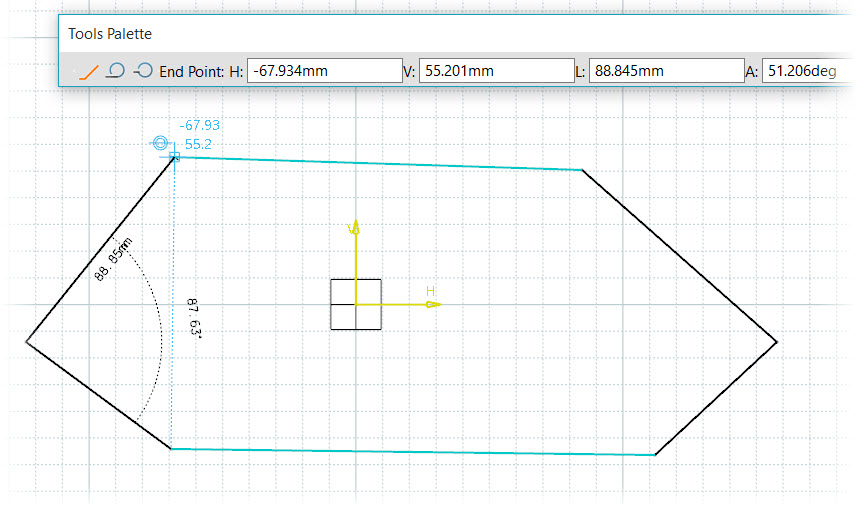Click the leftmost vertex of the profile
The height and width of the screenshot is (507, 856).
26,341
